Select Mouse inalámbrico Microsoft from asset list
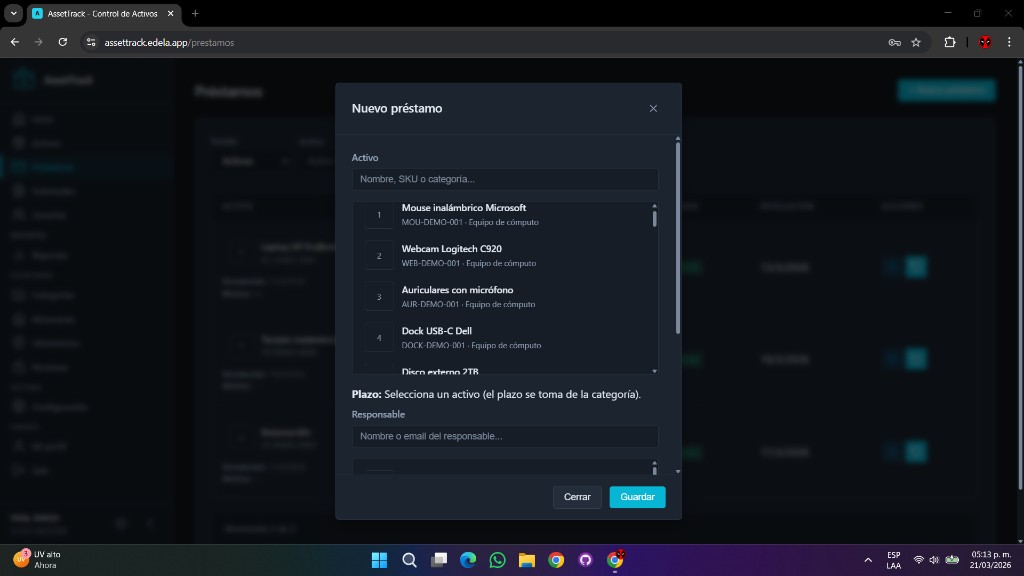The image size is (1024, 576). tap(464, 214)
